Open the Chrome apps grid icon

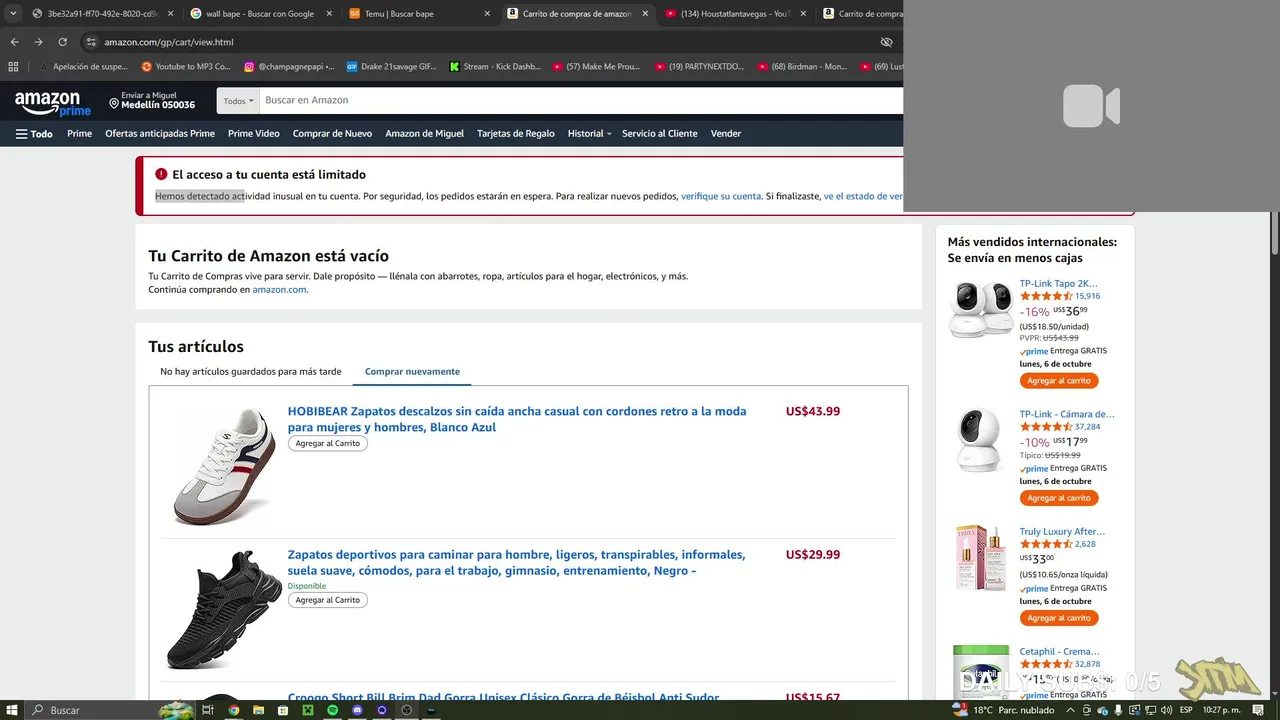pos(13,66)
